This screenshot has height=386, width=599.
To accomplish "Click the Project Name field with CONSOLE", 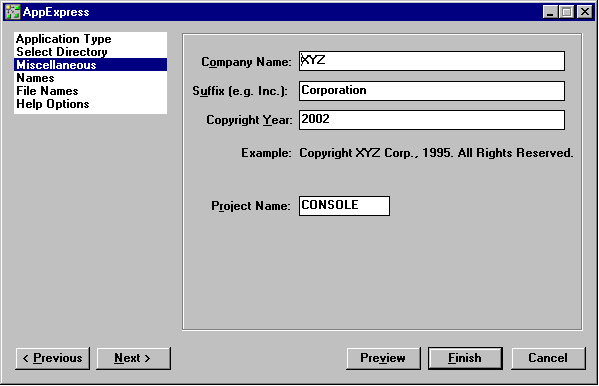I will pyautogui.click(x=344, y=206).
